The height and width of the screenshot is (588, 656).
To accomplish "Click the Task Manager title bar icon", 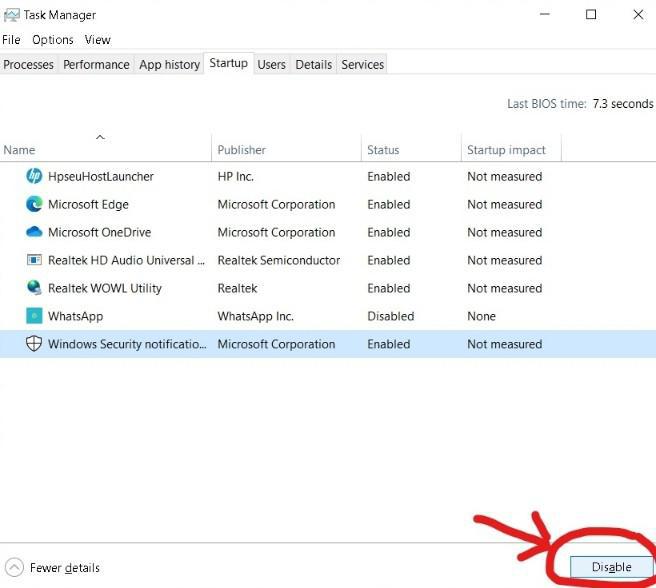I will pyautogui.click(x=11, y=15).
